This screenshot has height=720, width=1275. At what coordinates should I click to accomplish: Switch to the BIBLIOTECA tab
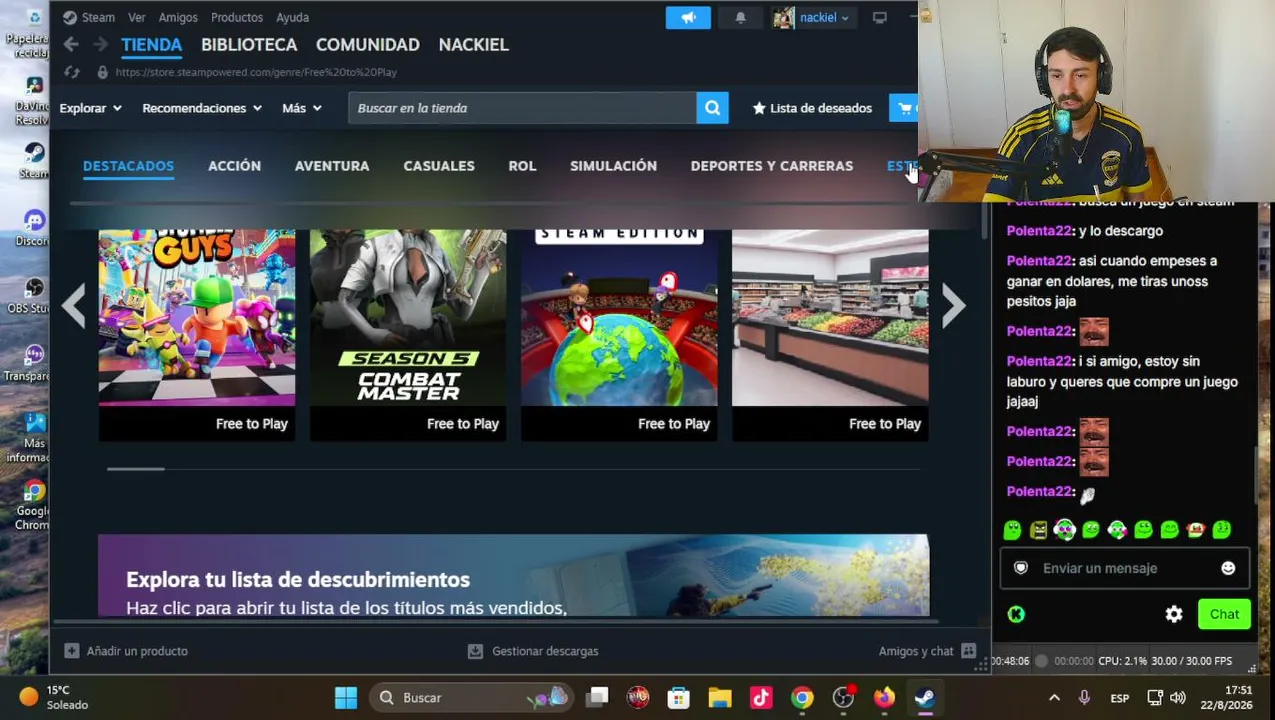point(249,45)
